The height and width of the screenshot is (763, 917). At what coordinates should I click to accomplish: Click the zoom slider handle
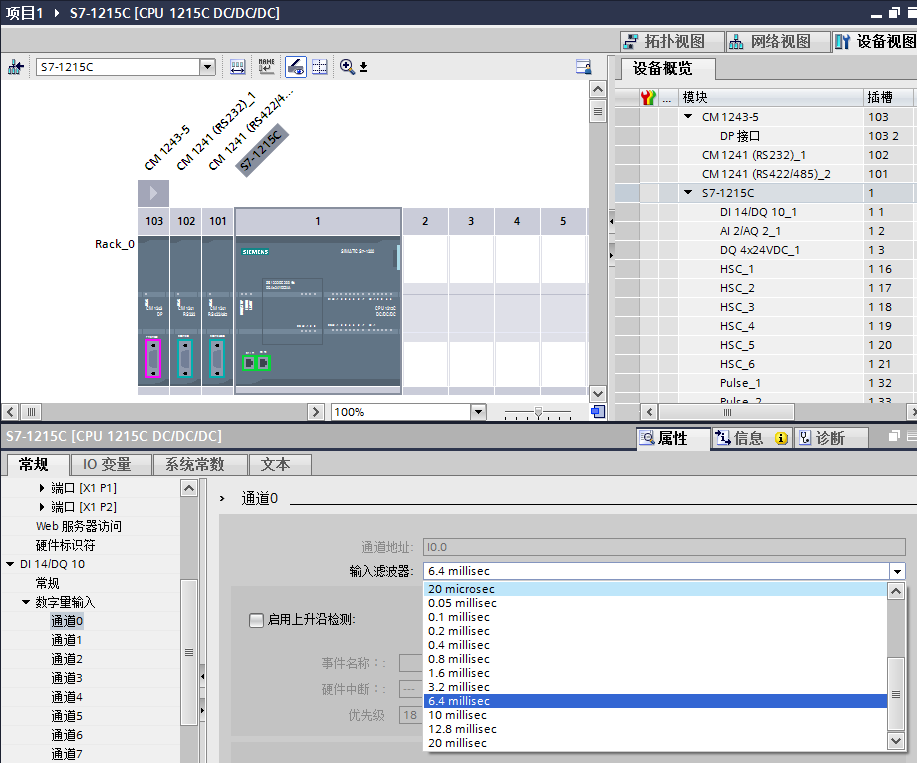pyautogui.click(x=538, y=412)
